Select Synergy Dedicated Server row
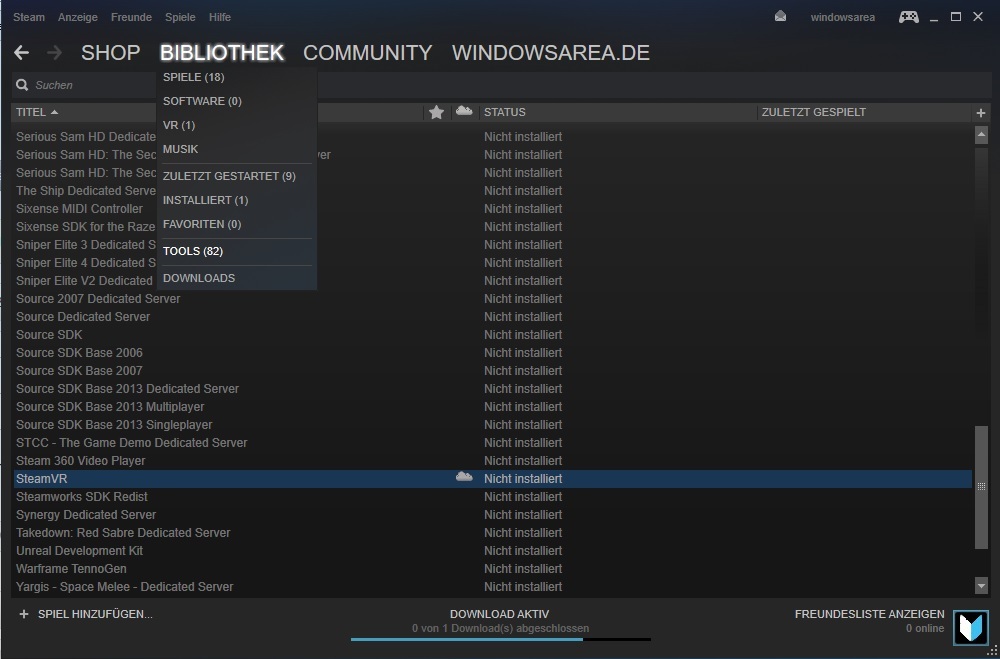The image size is (1000, 659). pyautogui.click(x=492, y=515)
